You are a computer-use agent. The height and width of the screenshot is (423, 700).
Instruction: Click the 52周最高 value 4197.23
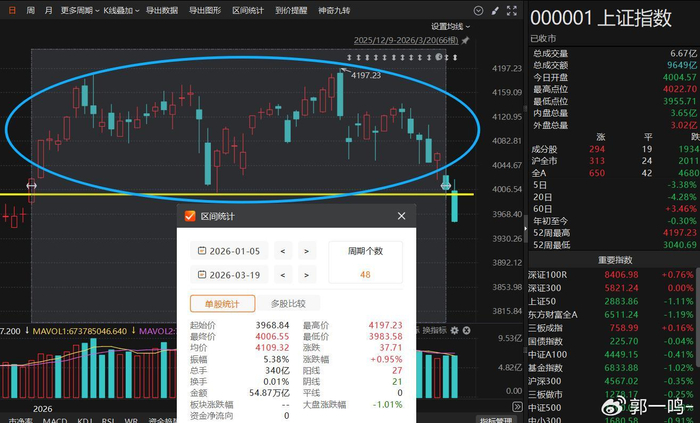click(x=679, y=232)
